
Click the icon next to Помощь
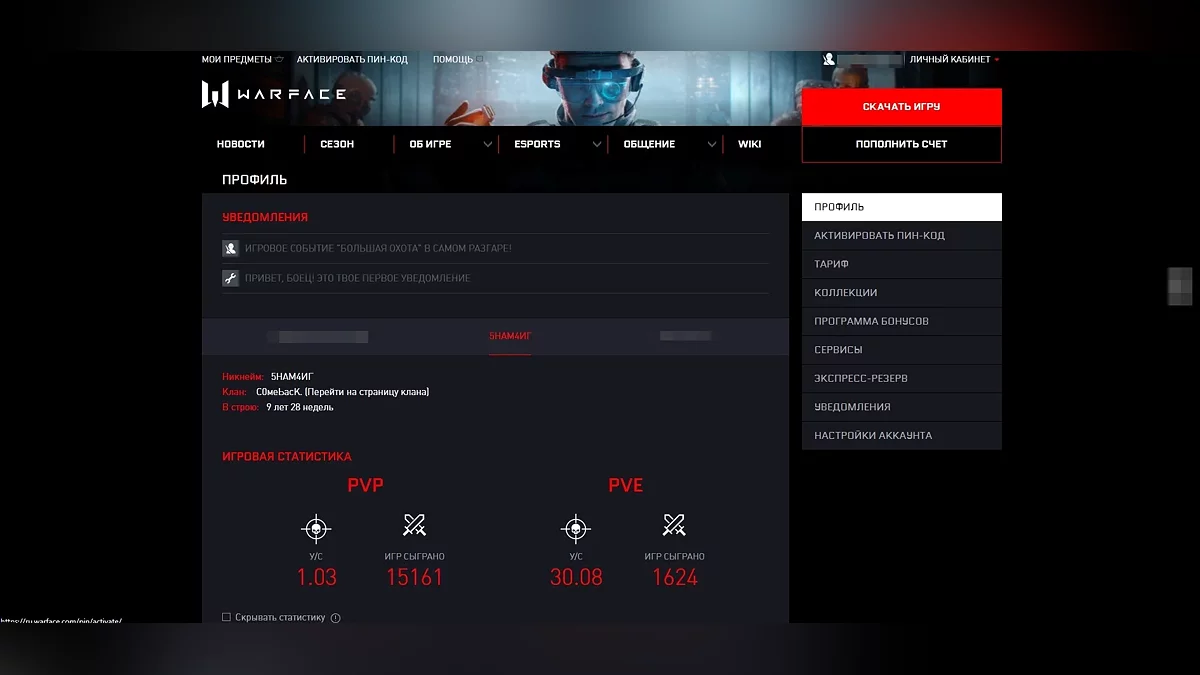[x=480, y=60]
